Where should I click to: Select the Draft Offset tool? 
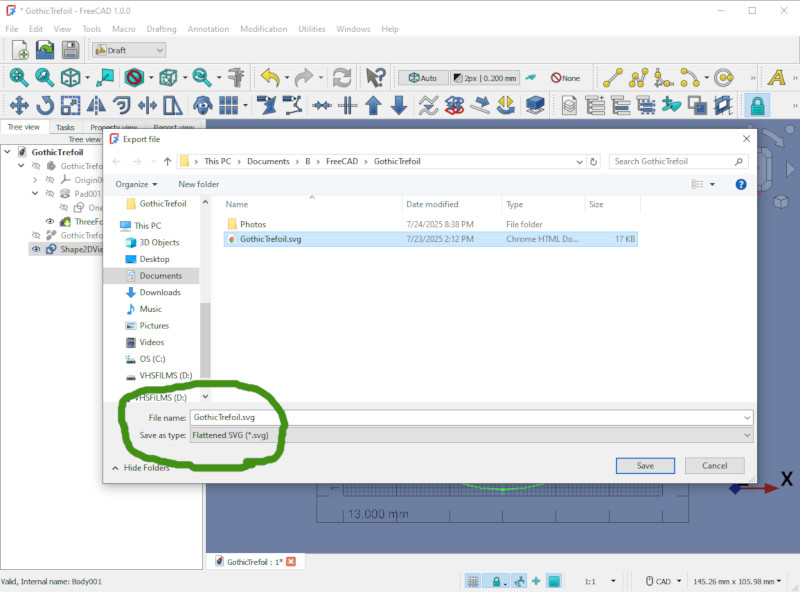pyautogui.click(x=121, y=106)
